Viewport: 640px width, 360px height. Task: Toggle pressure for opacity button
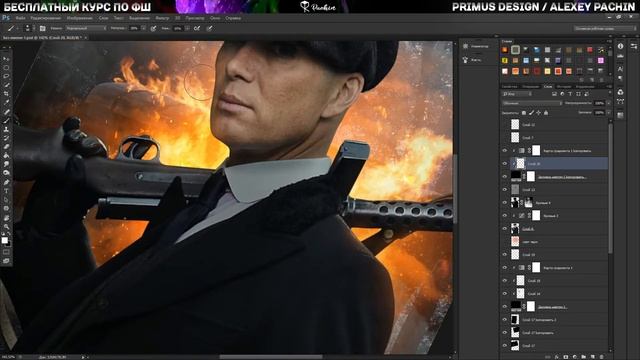153,28
